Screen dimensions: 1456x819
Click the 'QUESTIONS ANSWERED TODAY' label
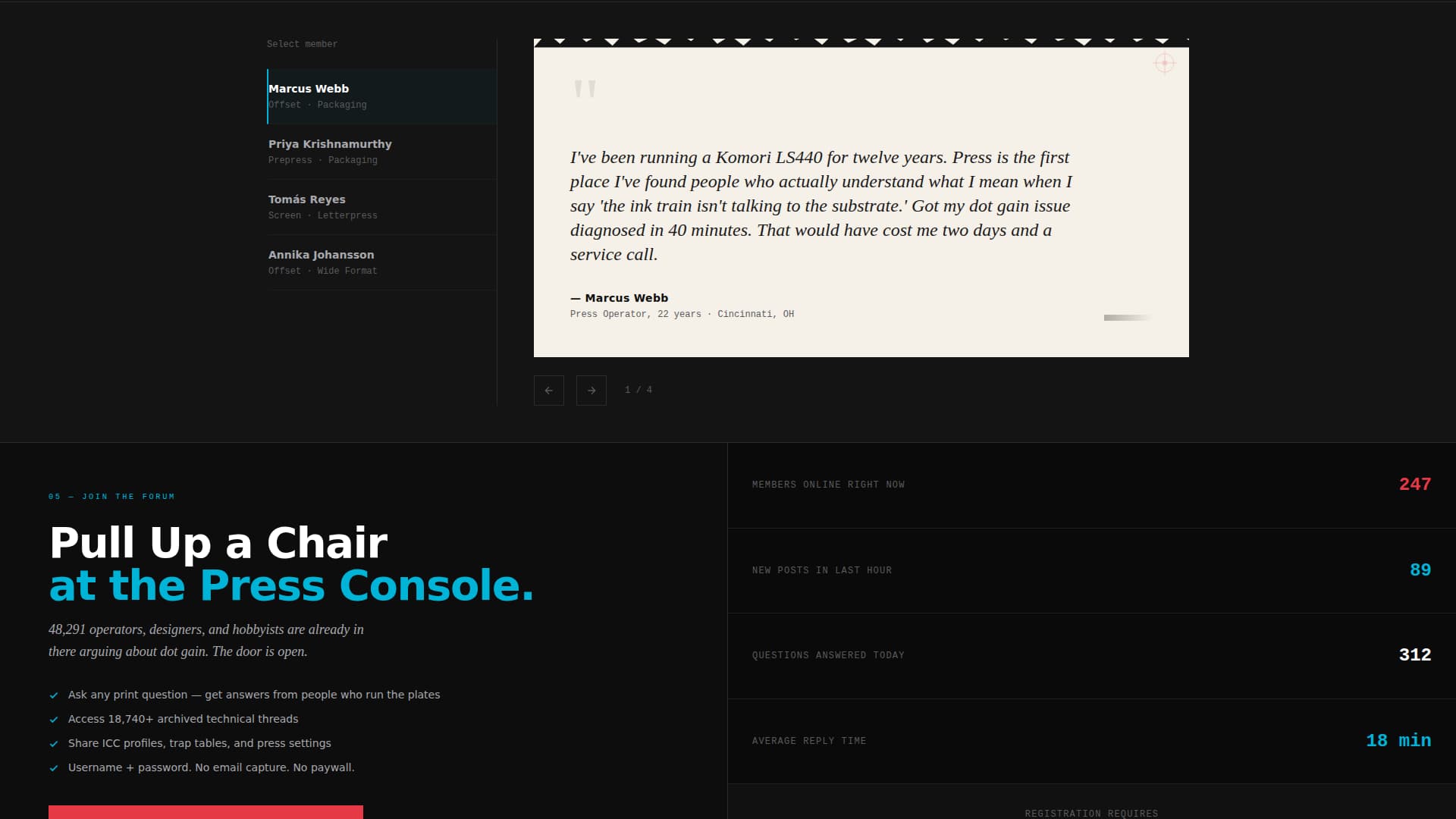click(x=828, y=655)
